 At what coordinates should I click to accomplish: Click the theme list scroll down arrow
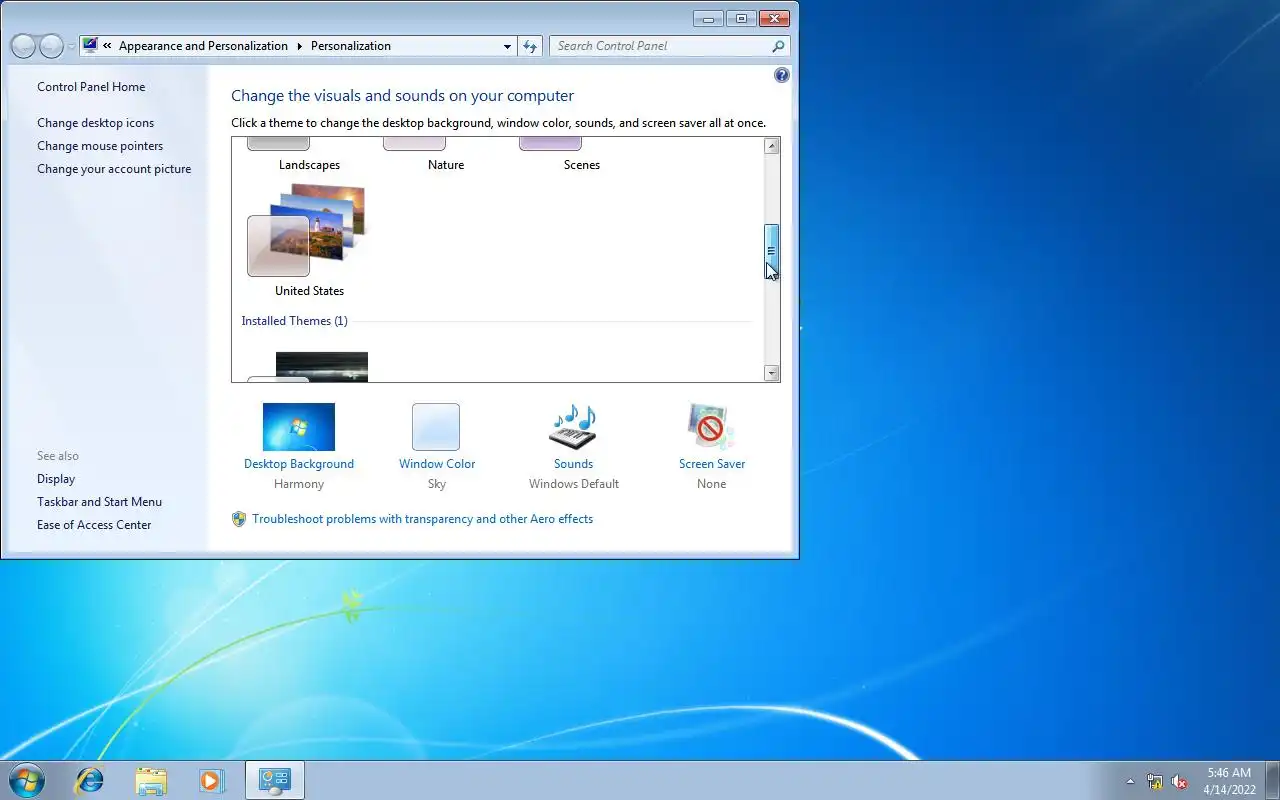tap(771, 373)
